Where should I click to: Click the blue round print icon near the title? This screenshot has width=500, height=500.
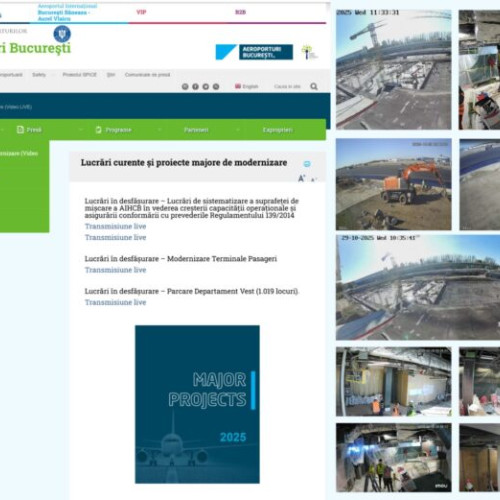(x=307, y=164)
